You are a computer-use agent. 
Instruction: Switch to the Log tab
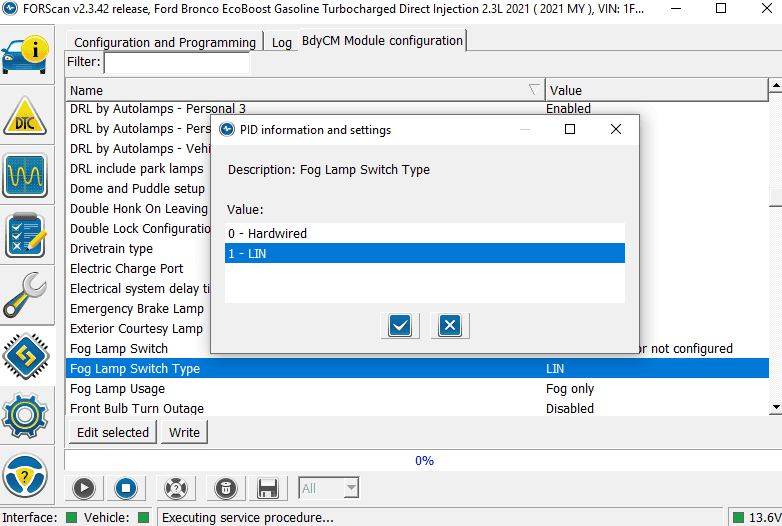point(282,42)
